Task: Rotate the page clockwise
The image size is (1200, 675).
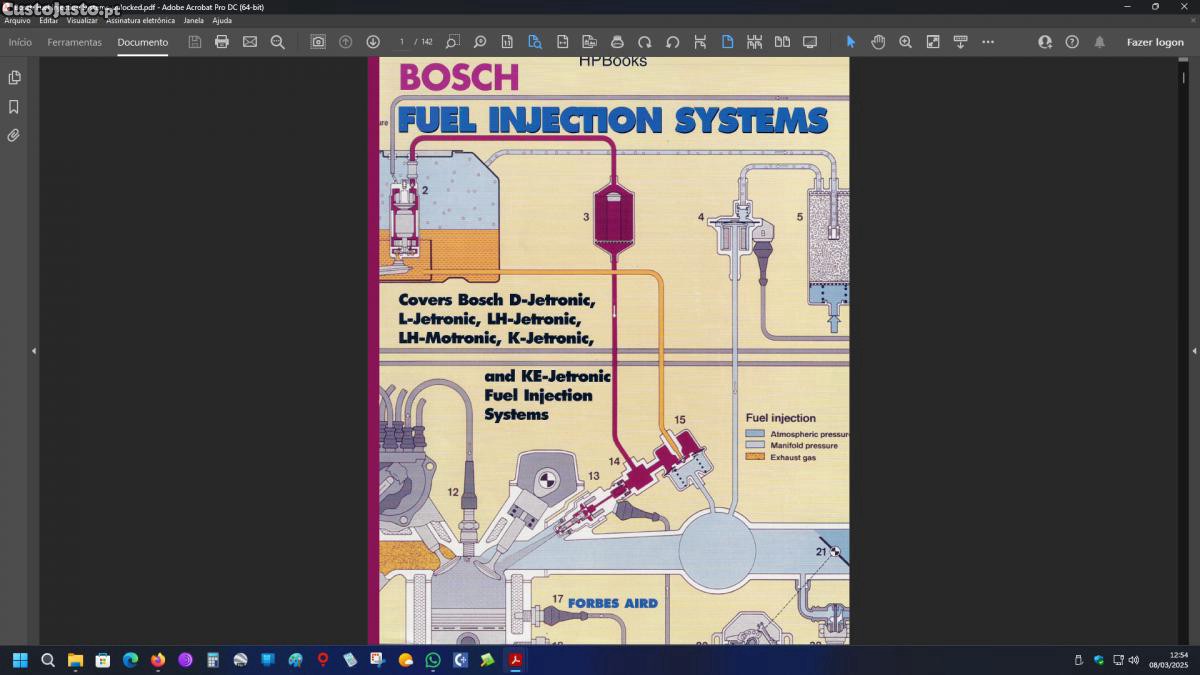Action: (x=645, y=42)
